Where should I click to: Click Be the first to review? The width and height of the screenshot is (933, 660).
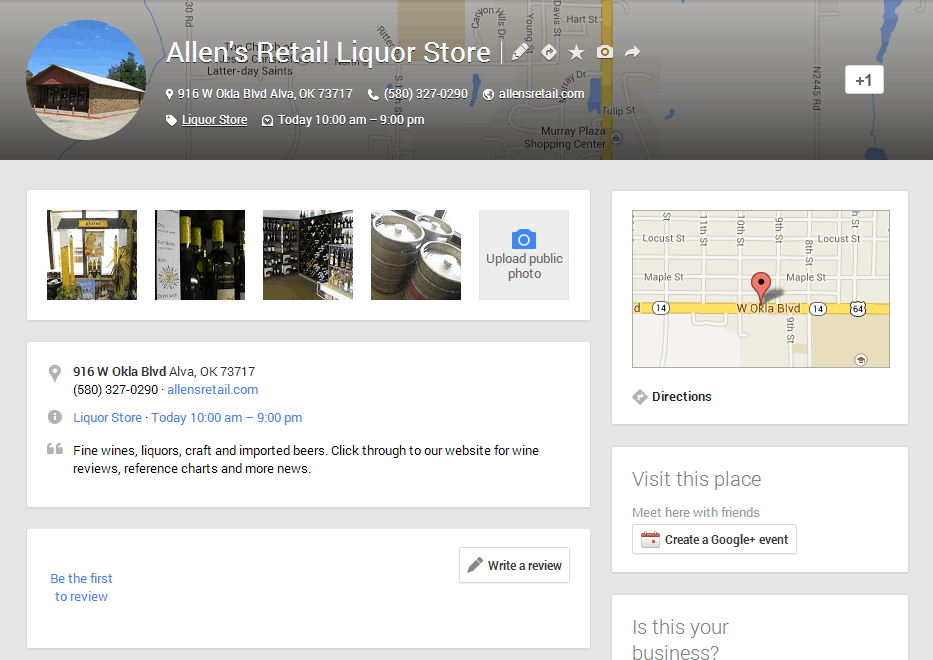click(x=81, y=587)
